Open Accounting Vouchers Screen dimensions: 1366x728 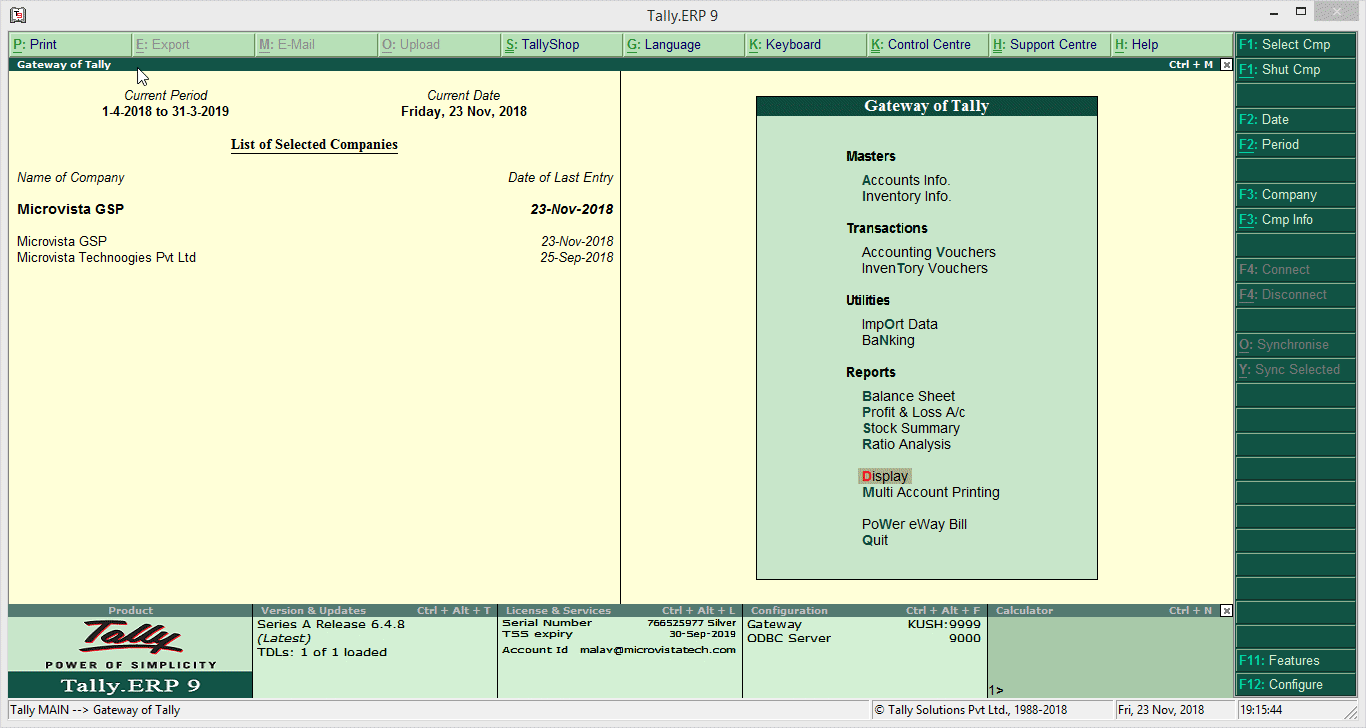[929, 252]
